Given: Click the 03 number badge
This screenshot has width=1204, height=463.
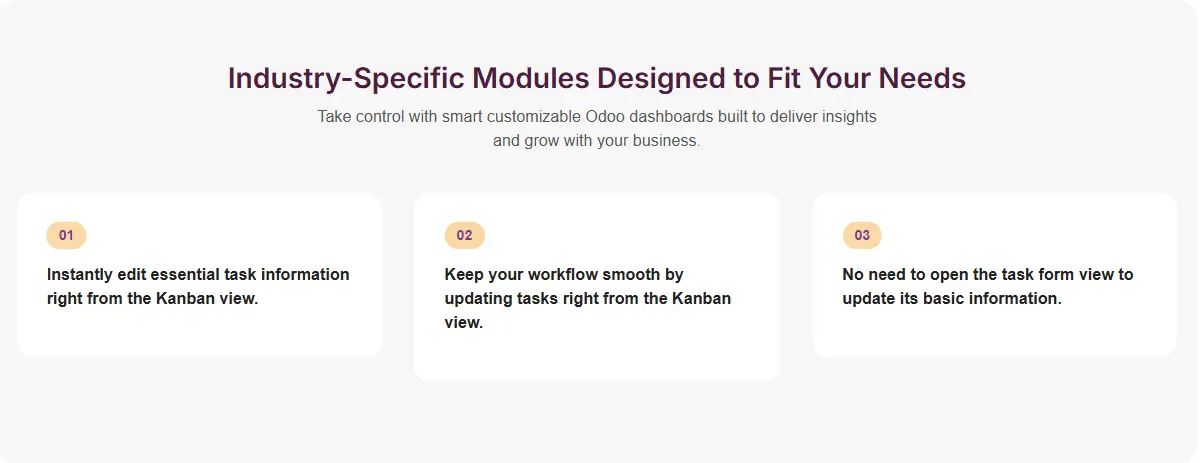Looking at the screenshot, I should pyautogui.click(x=862, y=236).
